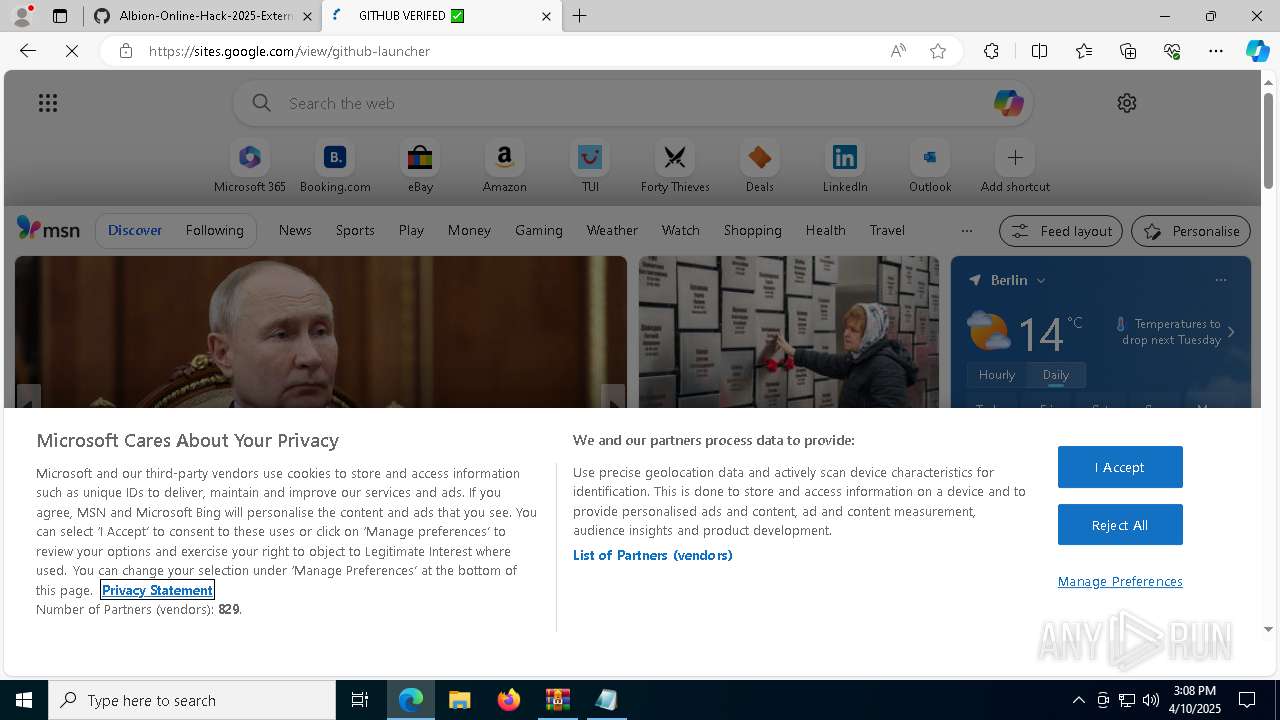Open the Health section
Screen dimensions: 1280x720
tap(826, 230)
